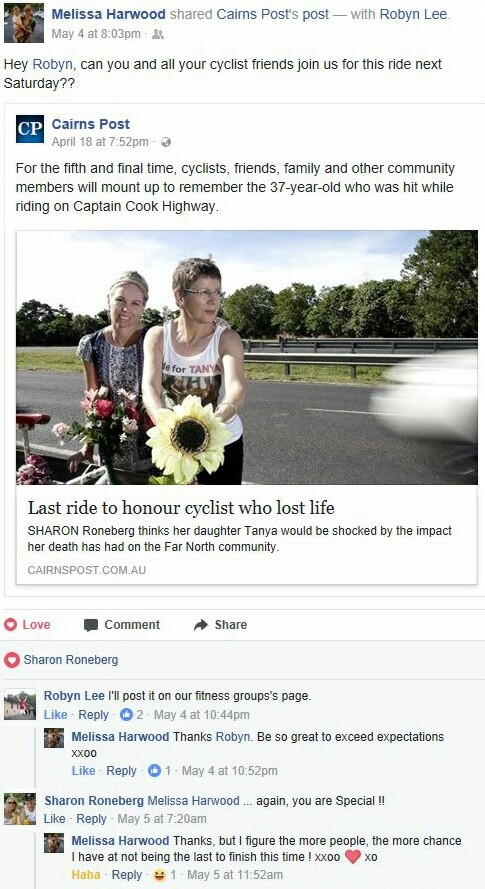This screenshot has width=485, height=889.
Task: Click the friends audience icon beside May 4 timestamp
Action: pos(158,34)
